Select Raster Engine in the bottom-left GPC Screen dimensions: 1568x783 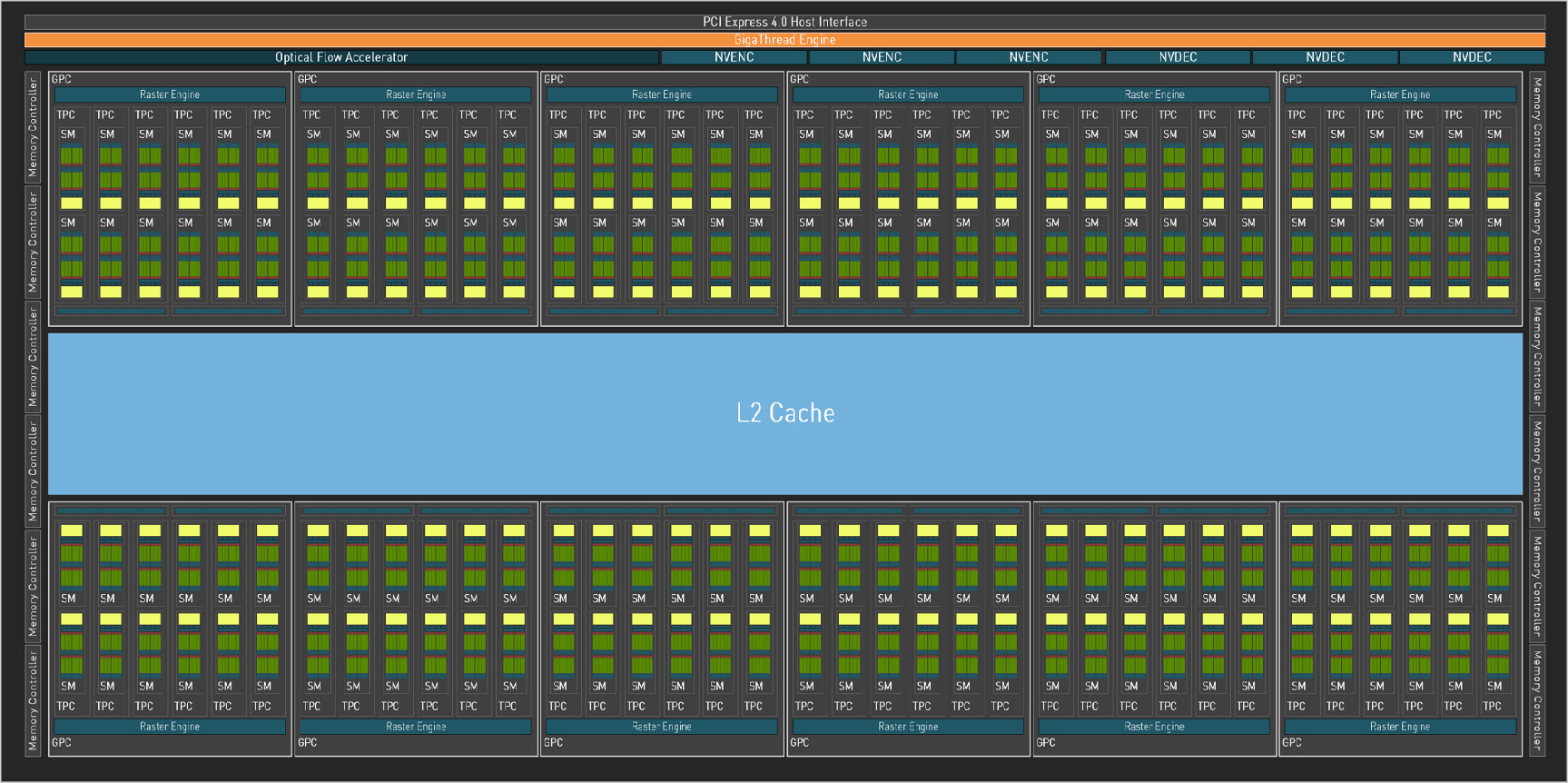click(x=170, y=727)
